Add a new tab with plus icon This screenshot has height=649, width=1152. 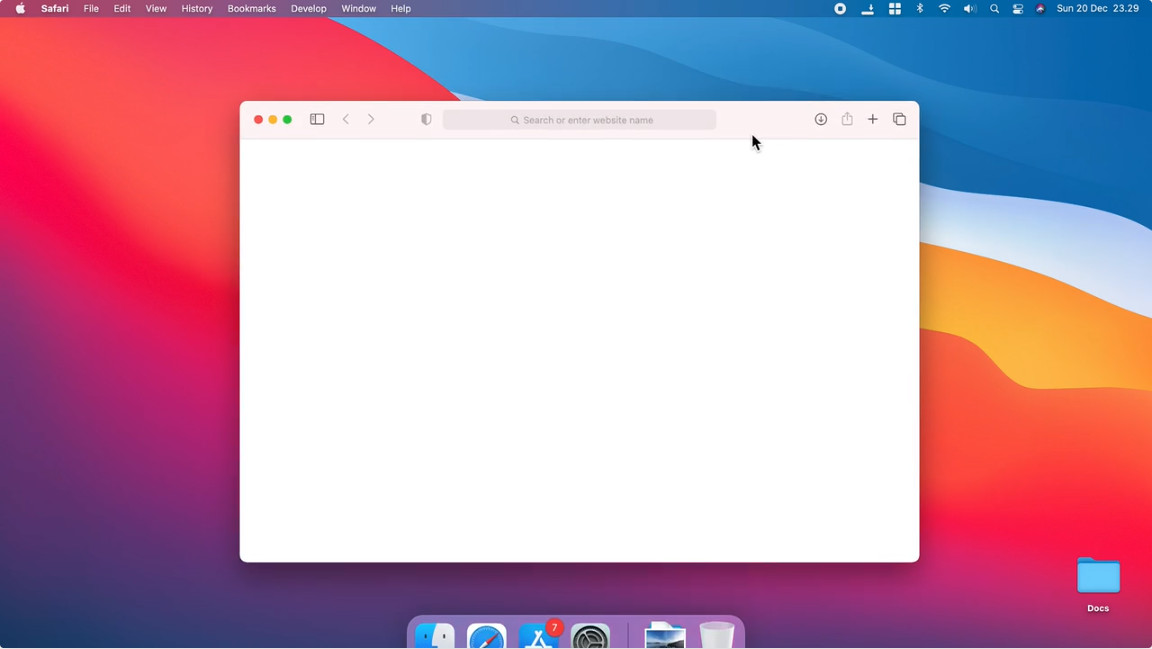coord(873,119)
